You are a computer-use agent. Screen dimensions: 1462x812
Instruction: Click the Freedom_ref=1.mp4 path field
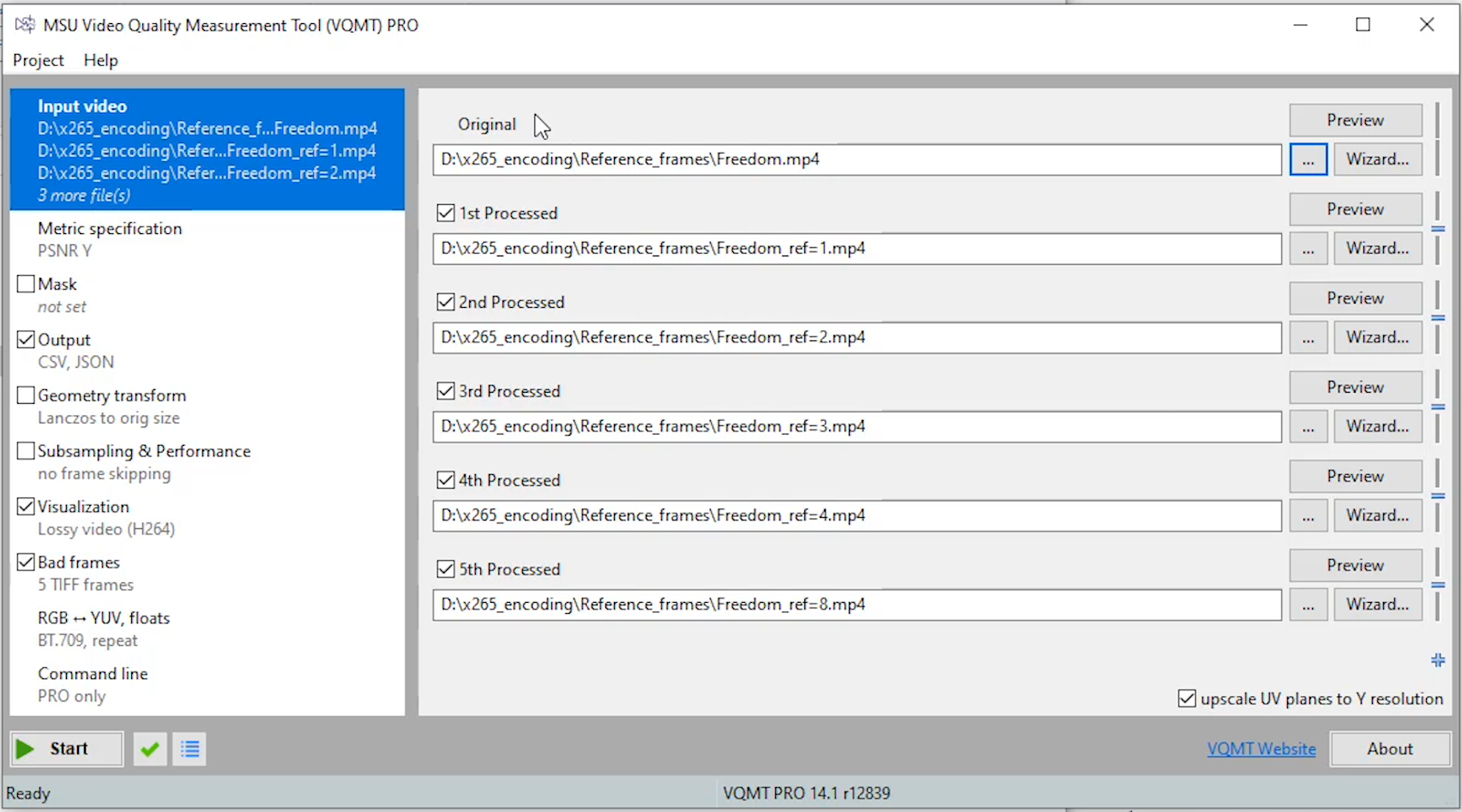(x=857, y=249)
